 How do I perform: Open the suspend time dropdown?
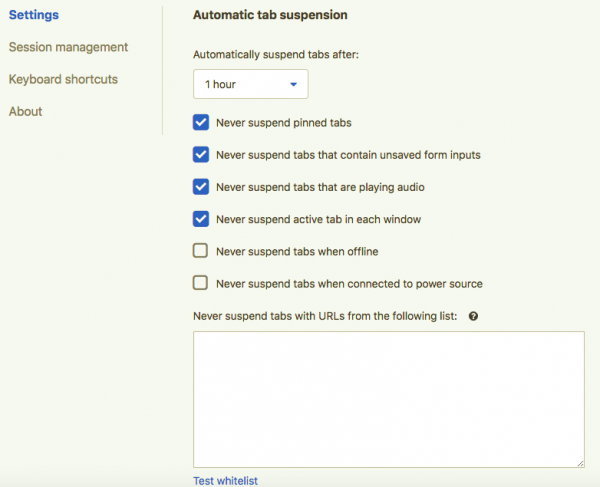point(250,85)
